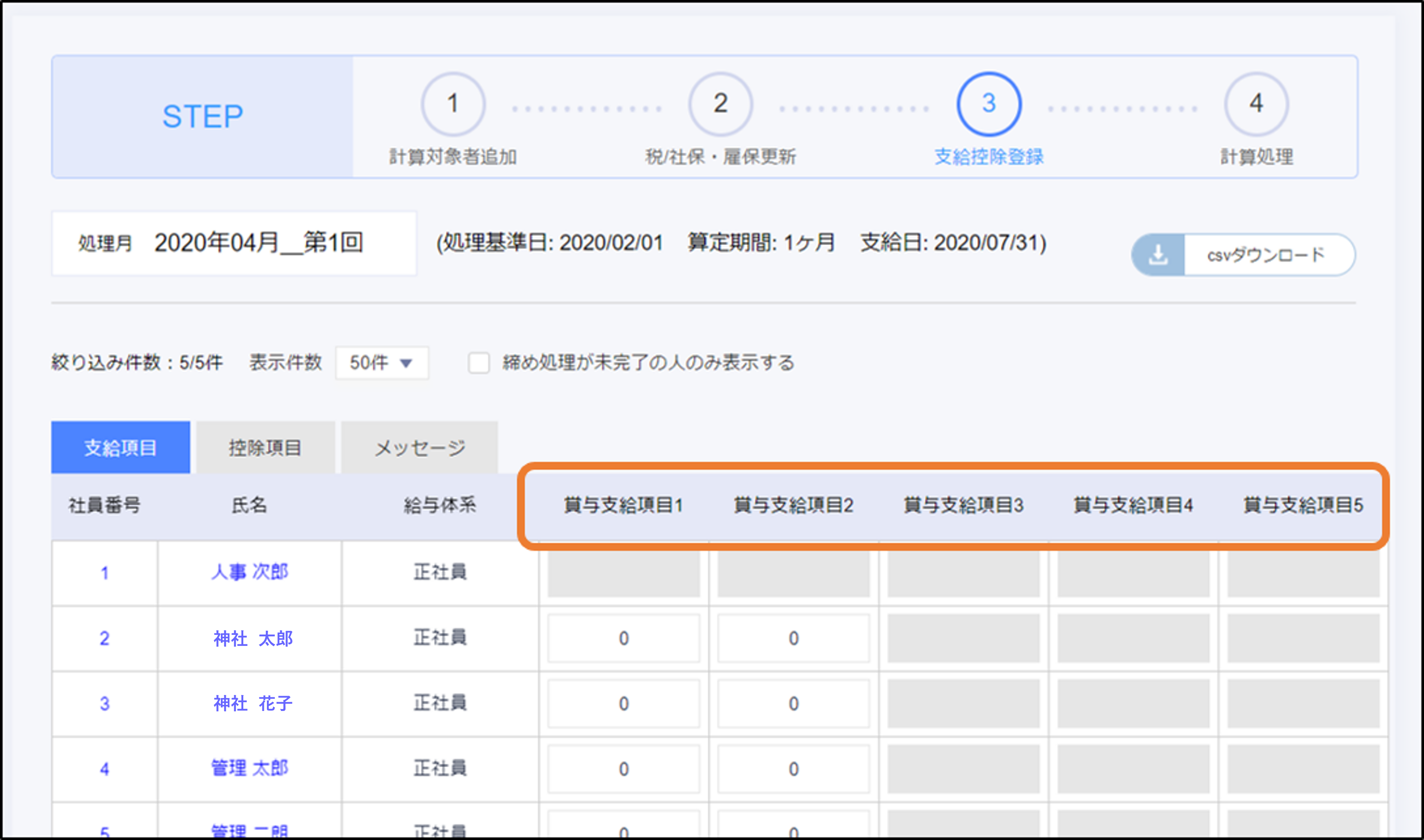
Task: Open employee link 神社 太郎
Action: (x=252, y=639)
